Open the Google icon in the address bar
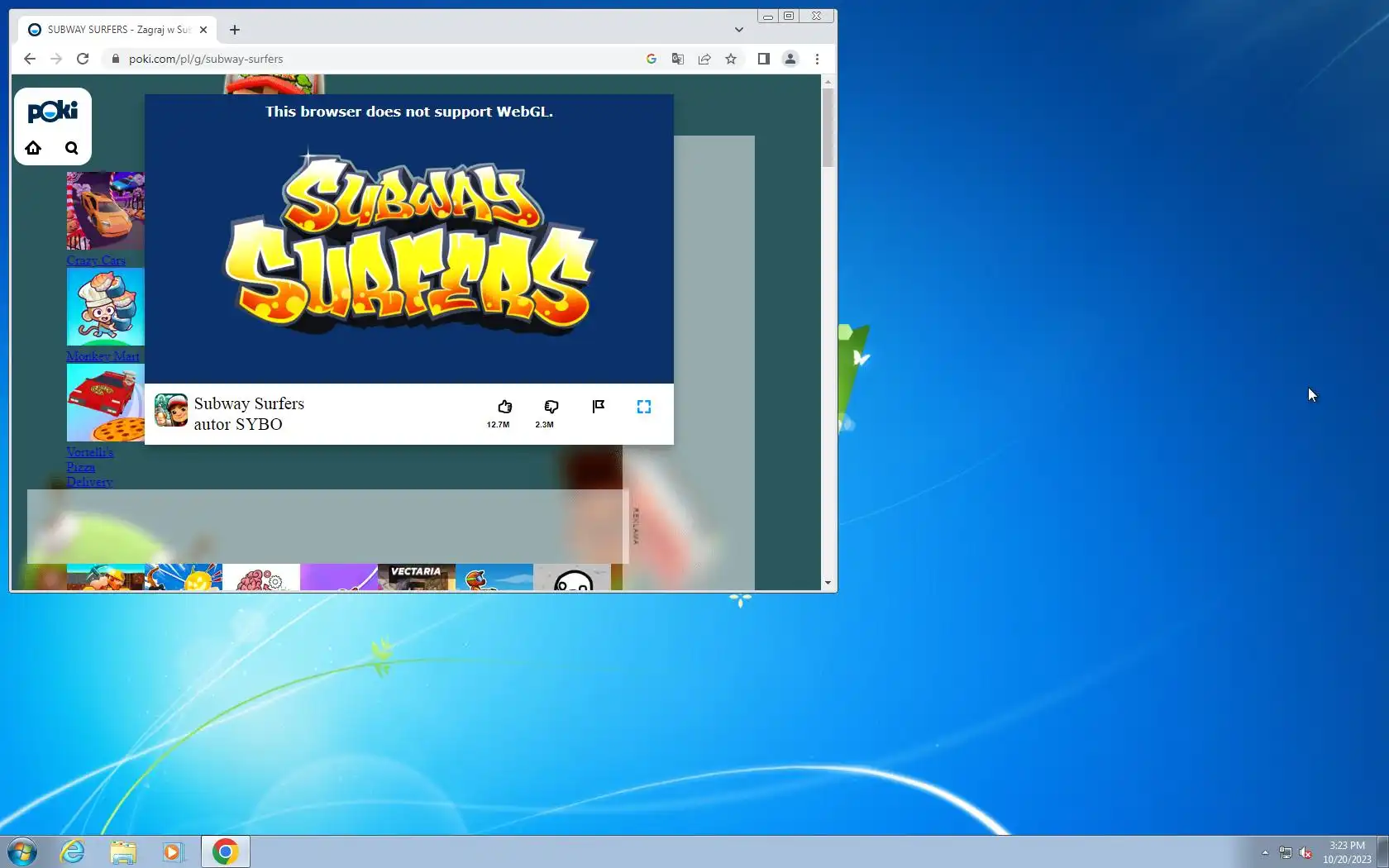The image size is (1389, 868). [652, 59]
